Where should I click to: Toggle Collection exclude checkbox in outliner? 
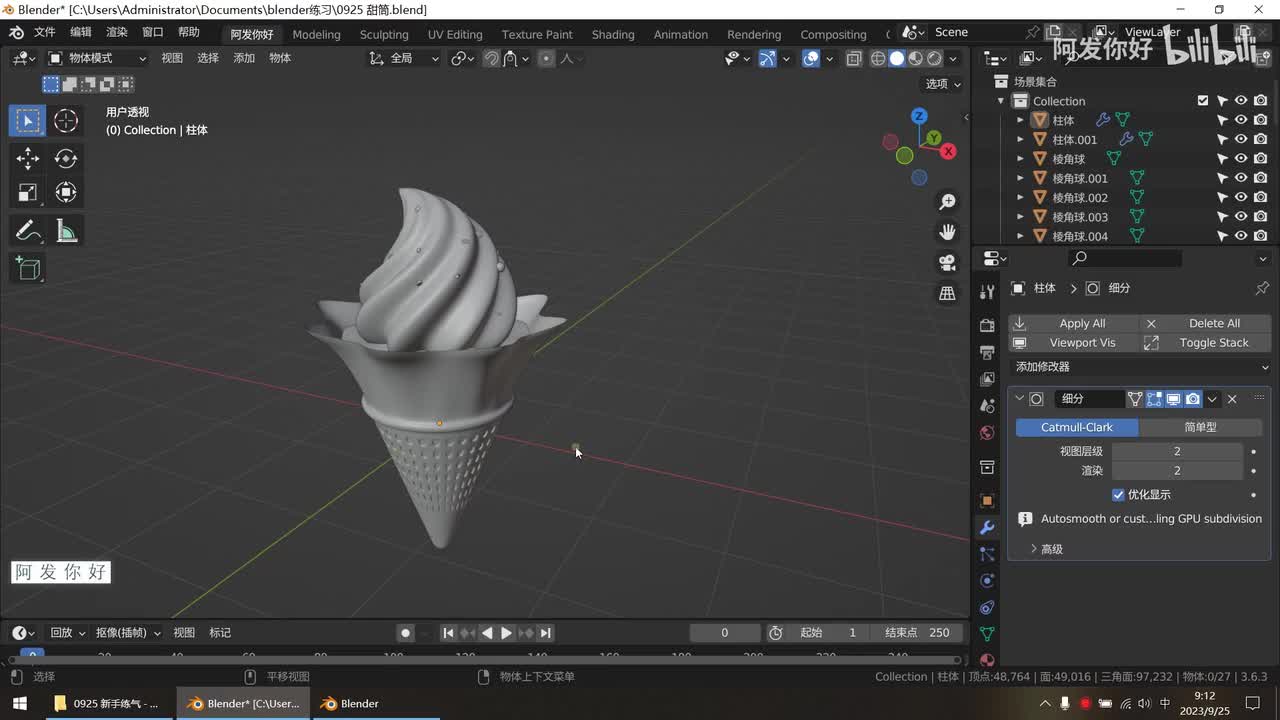click(x=1203, y=101)
